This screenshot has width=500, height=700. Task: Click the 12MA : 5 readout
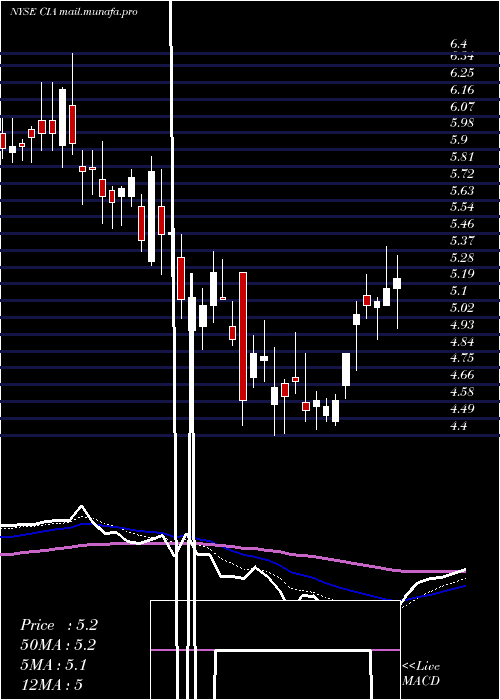point(51,684)
